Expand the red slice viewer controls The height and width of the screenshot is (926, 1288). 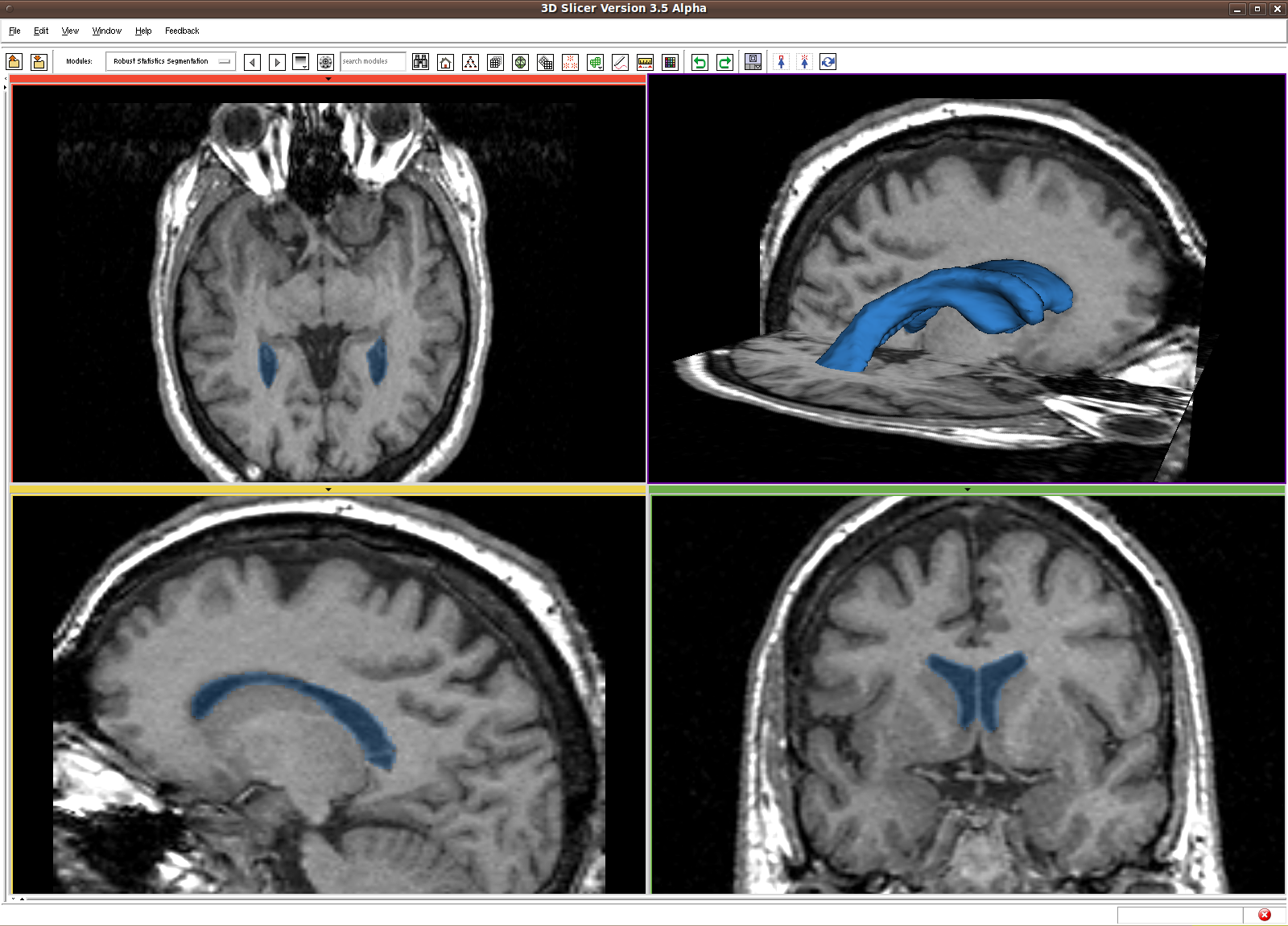click(328, 79)
